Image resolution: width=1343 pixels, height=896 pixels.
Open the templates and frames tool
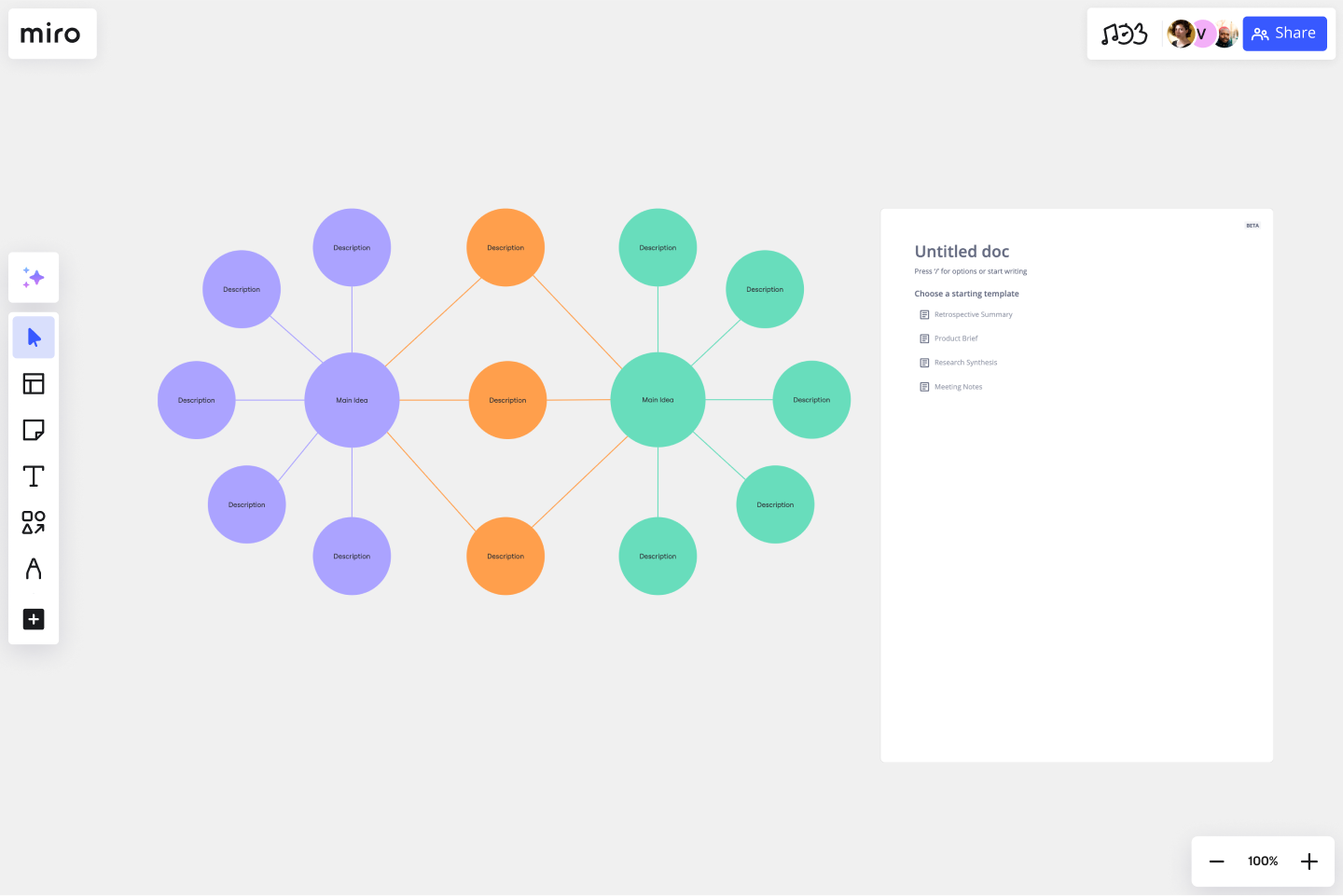[x=34, y=383]
